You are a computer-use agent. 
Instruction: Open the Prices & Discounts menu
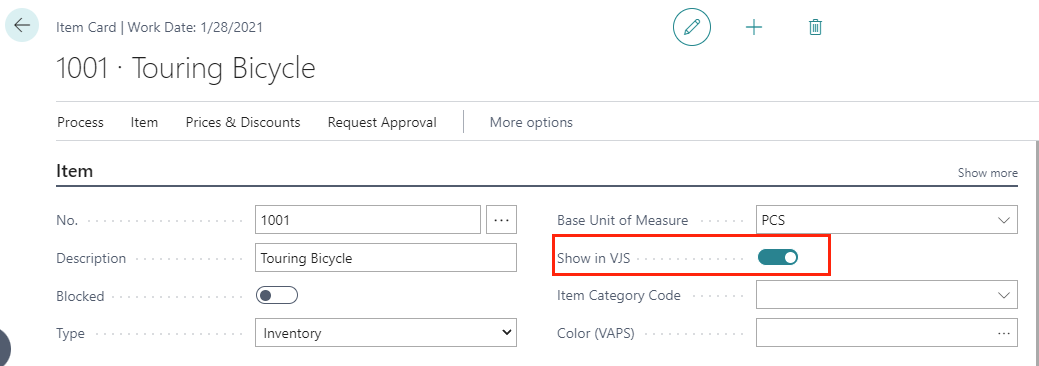point(243,122)
